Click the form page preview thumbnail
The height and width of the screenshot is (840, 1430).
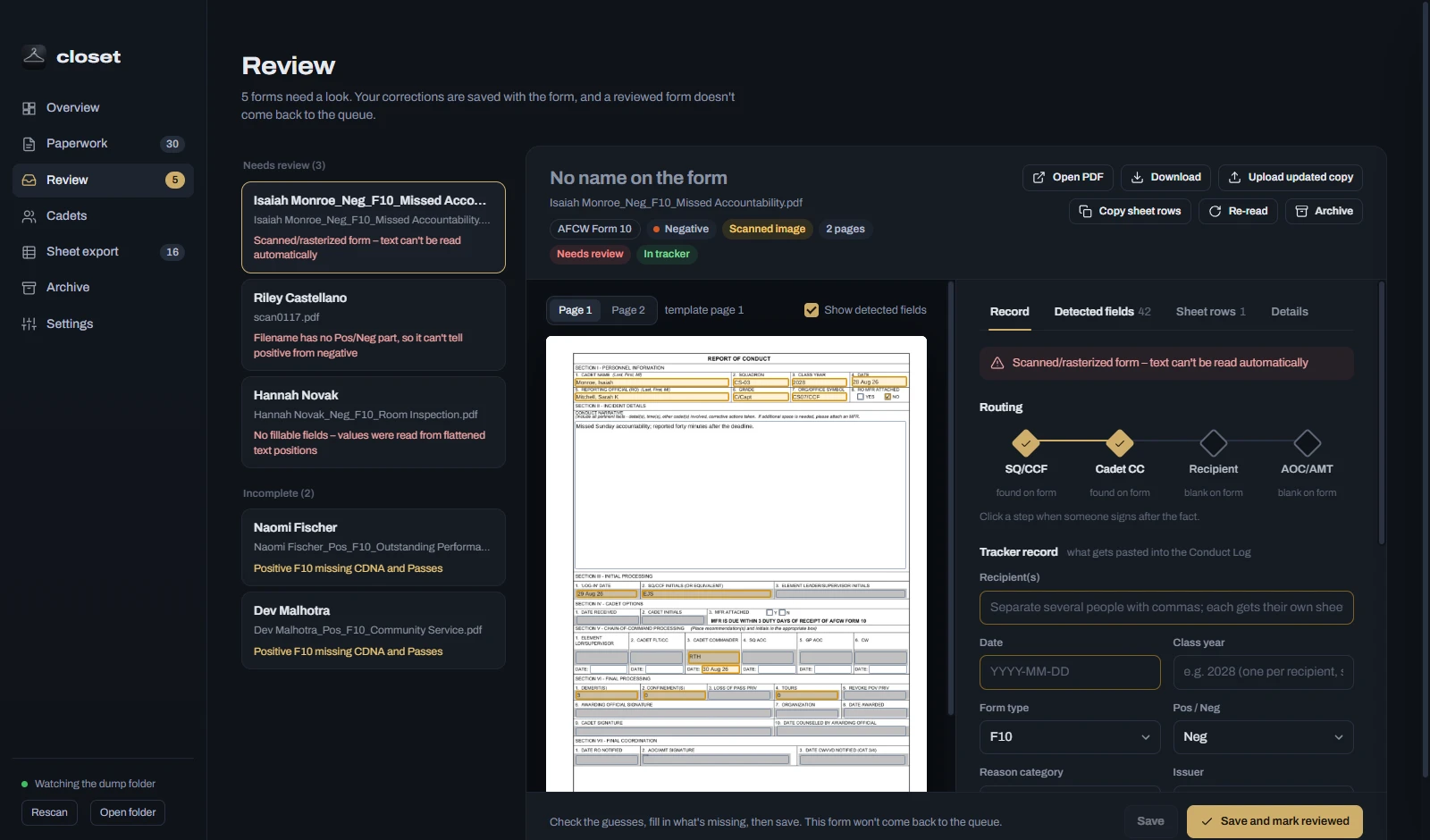coord(736,564)
